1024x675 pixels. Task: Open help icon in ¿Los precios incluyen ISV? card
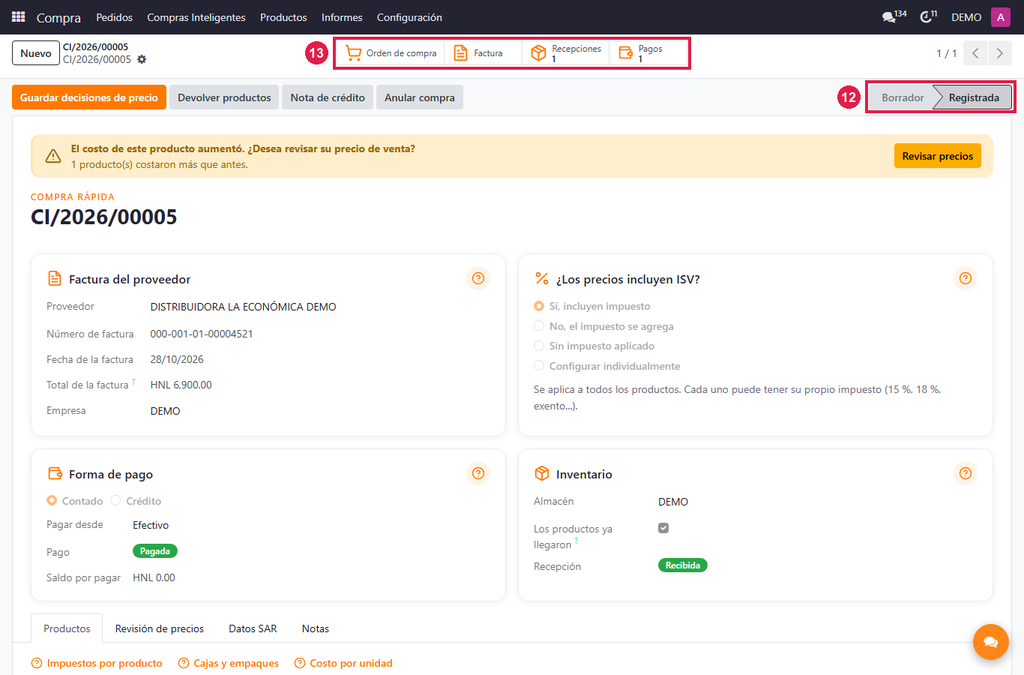[x=965, y=279]
